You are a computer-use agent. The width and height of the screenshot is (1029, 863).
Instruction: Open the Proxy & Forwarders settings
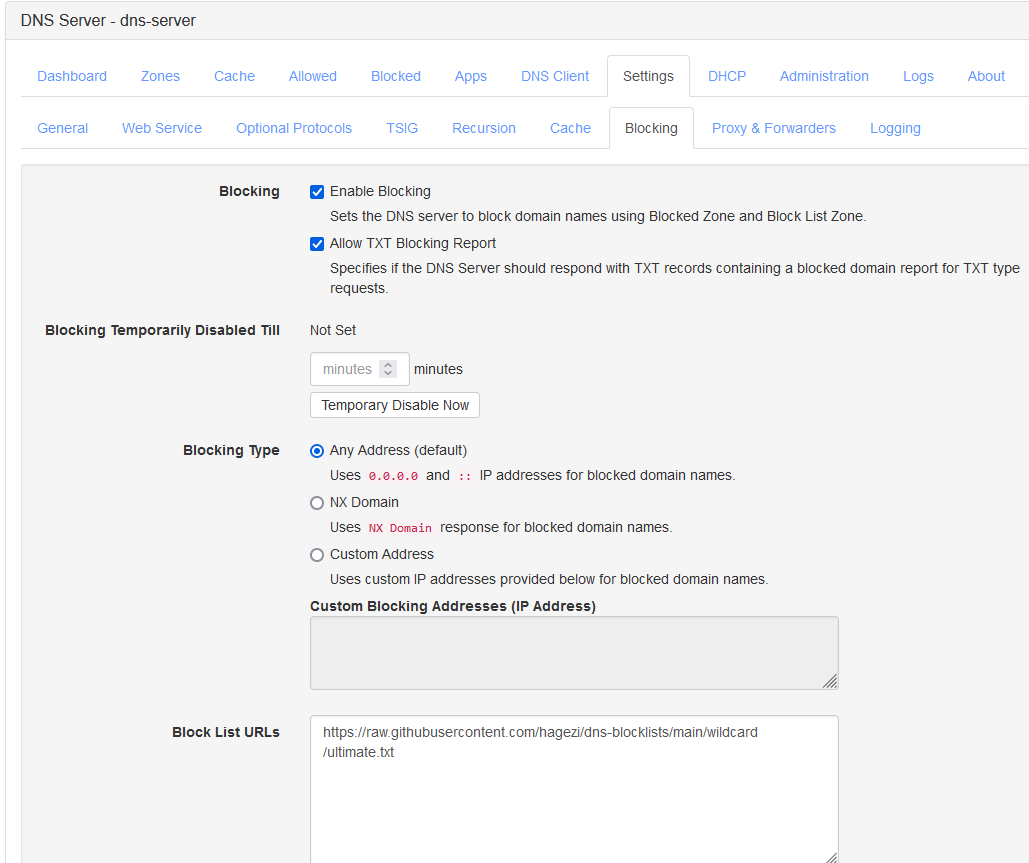[x=773, y=128]
